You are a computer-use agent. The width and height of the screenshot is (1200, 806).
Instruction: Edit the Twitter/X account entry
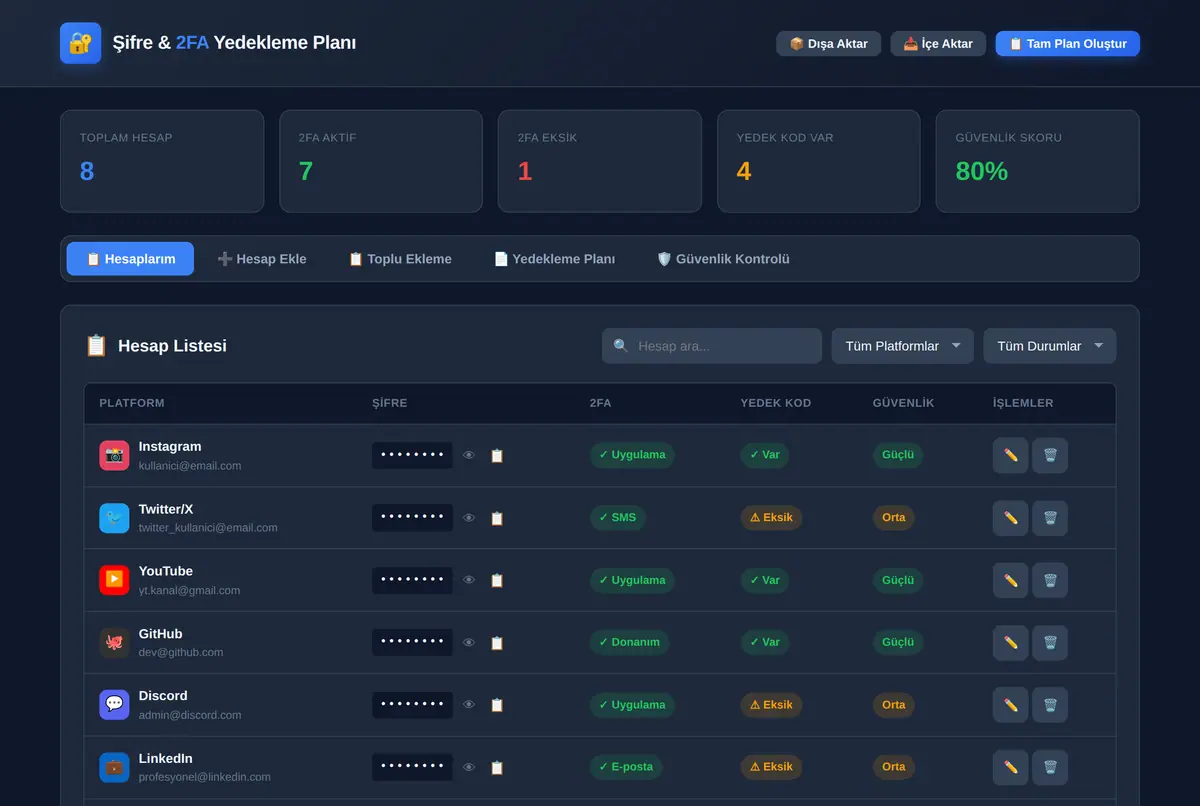[x=1010, y=518]
